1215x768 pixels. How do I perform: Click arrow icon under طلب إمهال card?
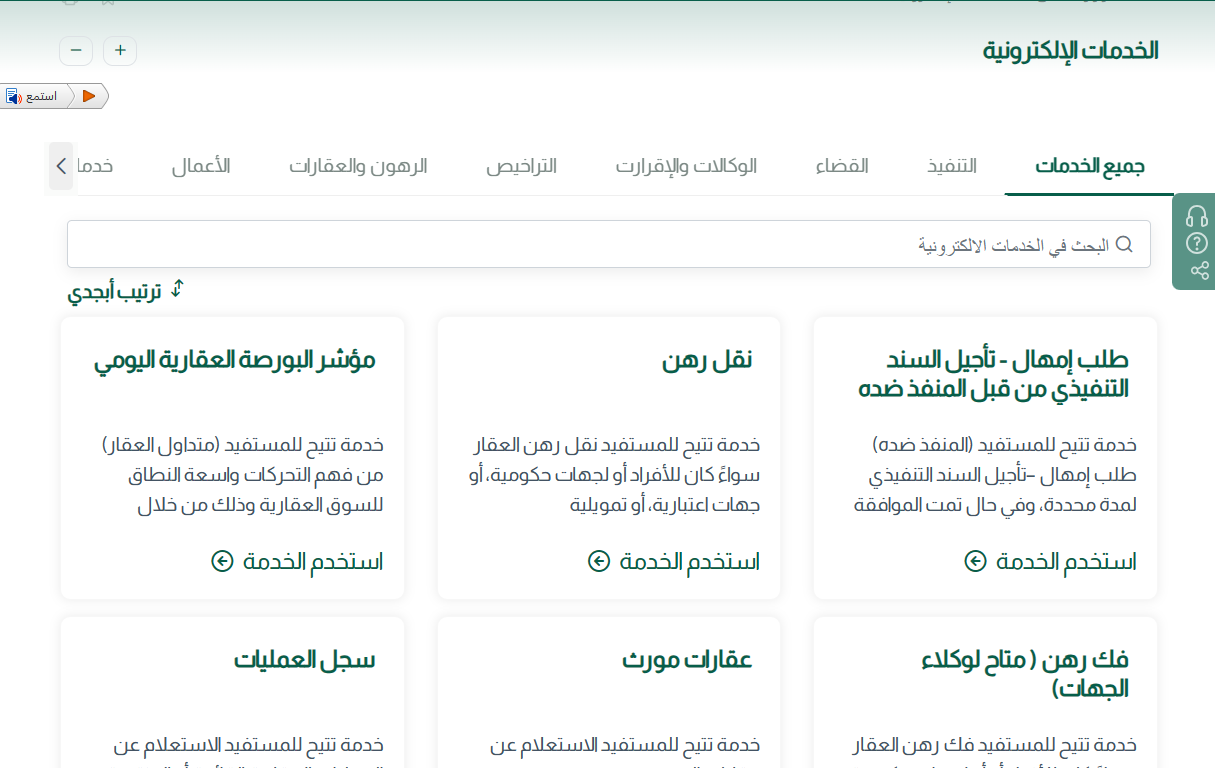[x=975, y=562]
